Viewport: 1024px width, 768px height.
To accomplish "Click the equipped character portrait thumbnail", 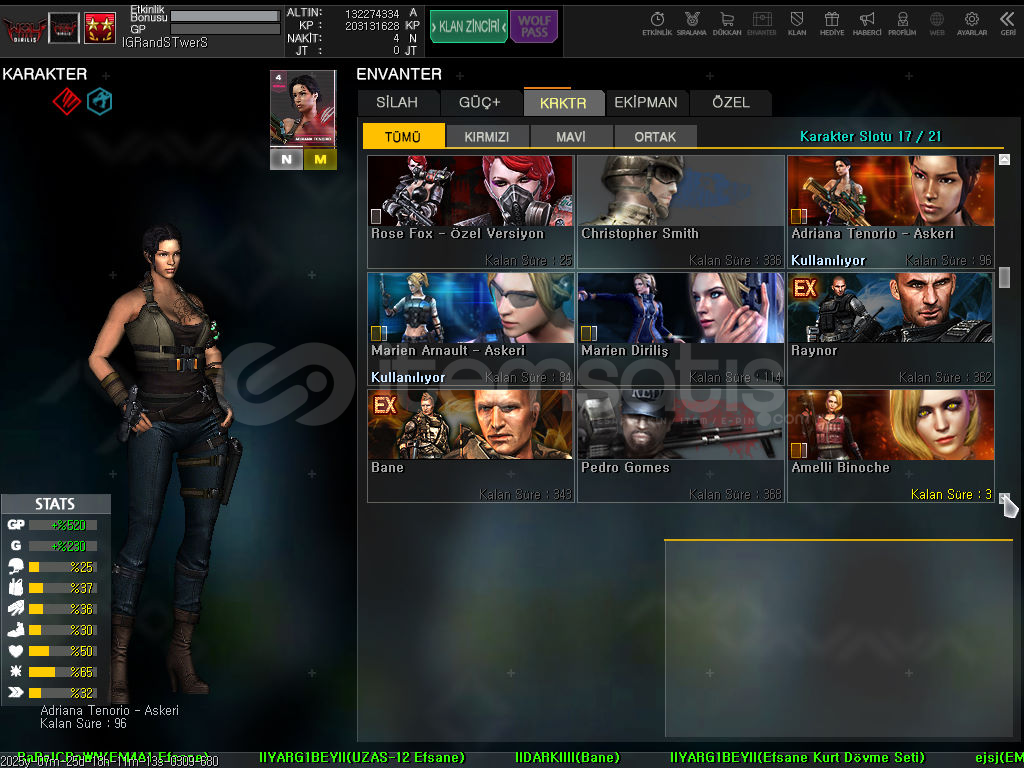I will tap(303, 109).
